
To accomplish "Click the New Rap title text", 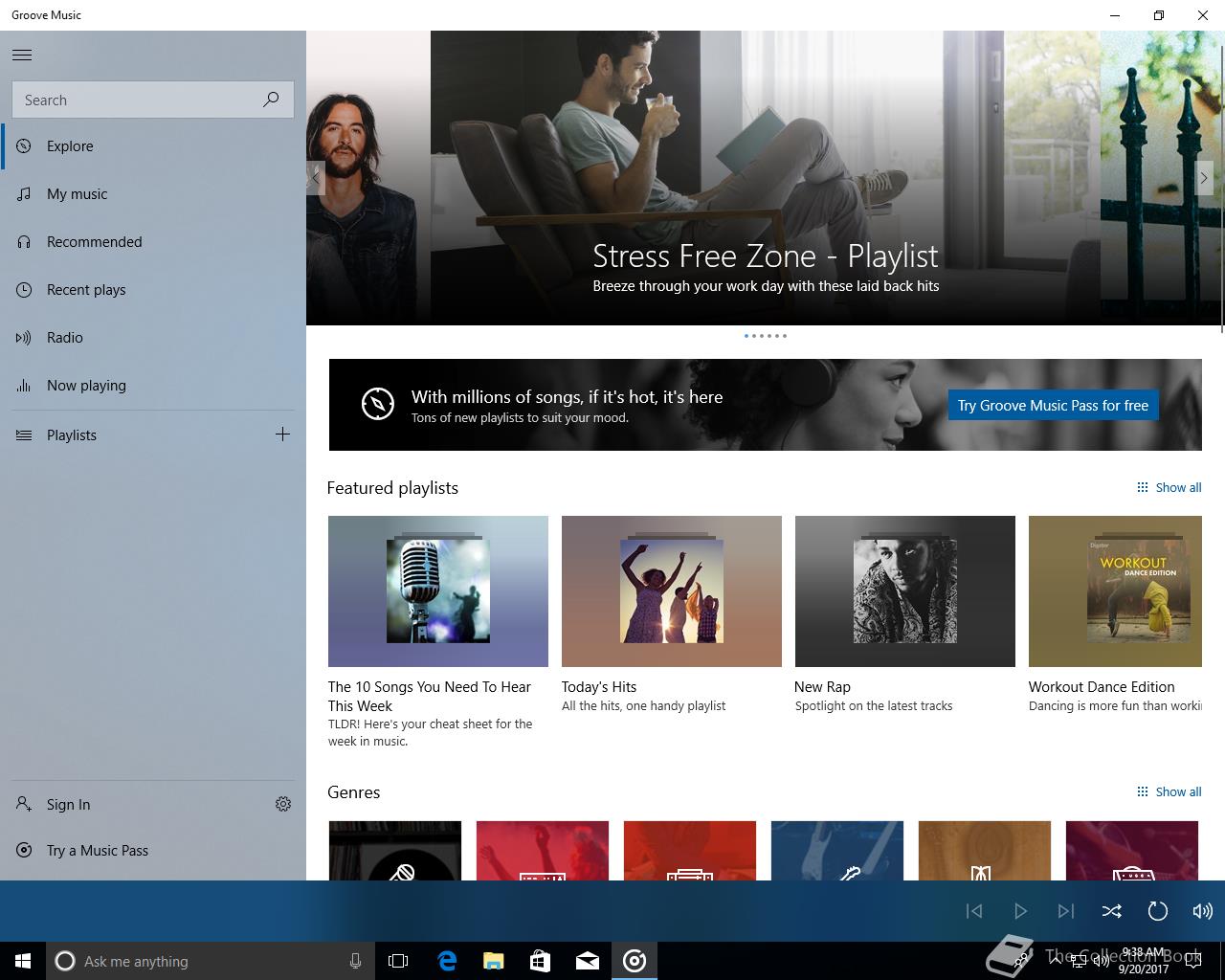I will point(822,686).
